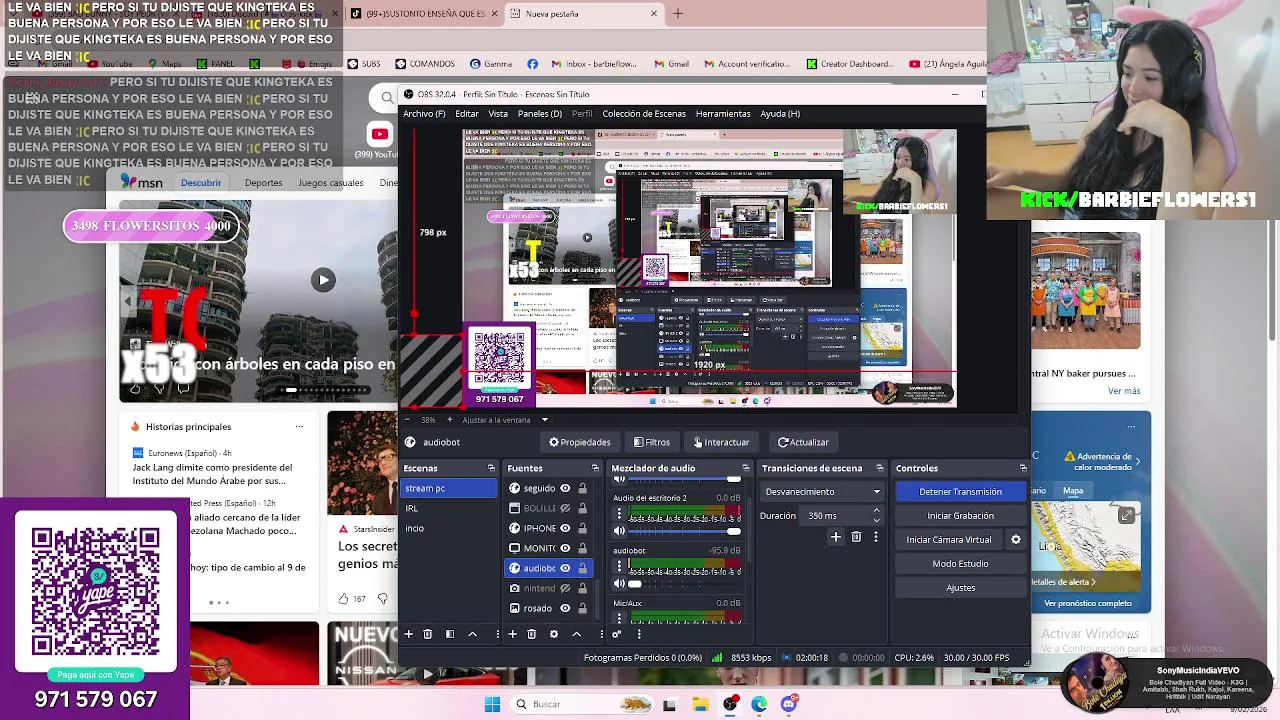The width and height of the screenshot is (1280, 720).
Task: Open scene filters icon in Escenas toolbar
Action: (x=450, y=634)
